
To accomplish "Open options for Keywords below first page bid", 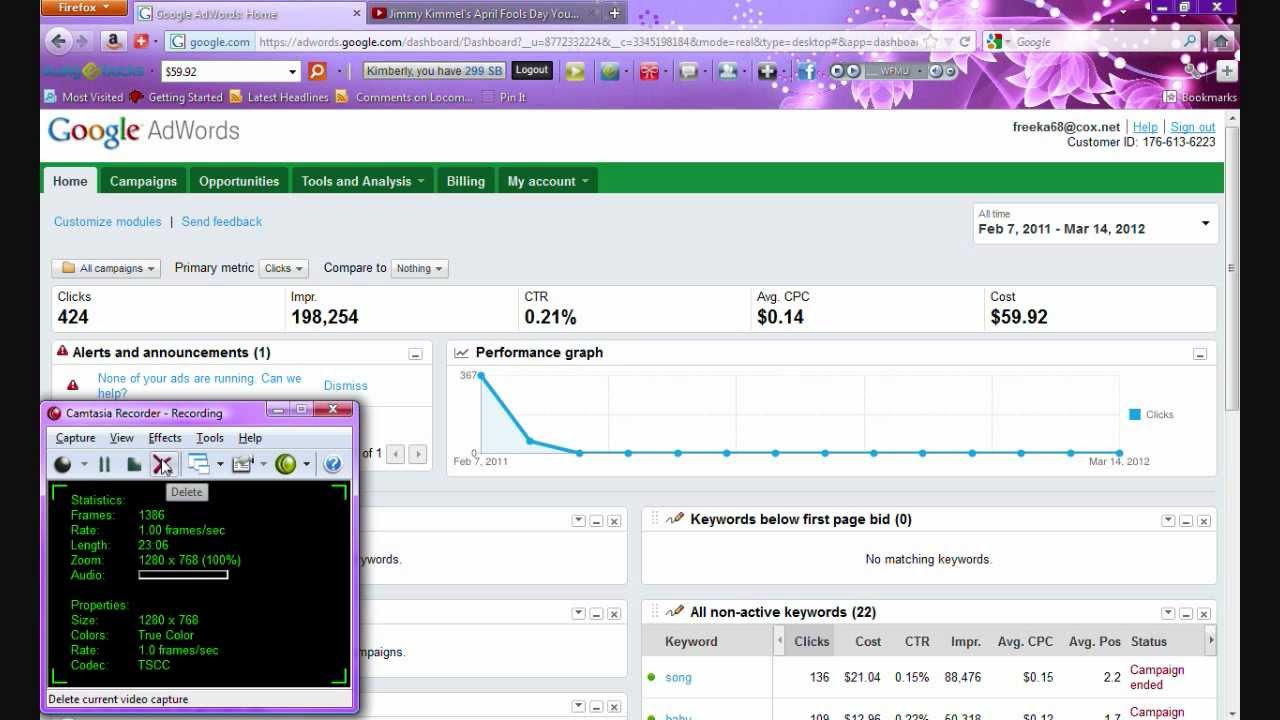I will (1168, 521).
